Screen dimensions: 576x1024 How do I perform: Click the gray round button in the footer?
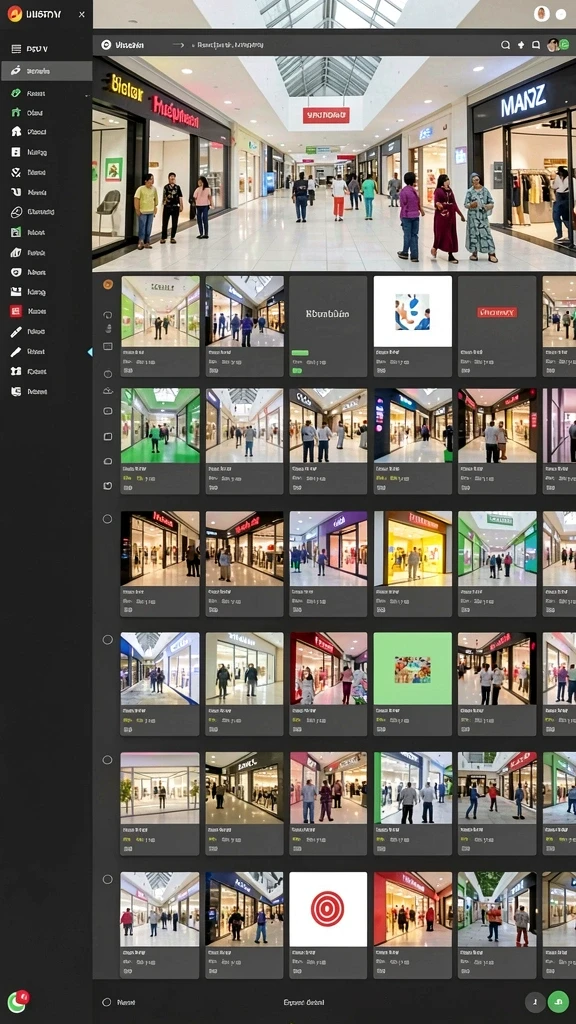pyautogui.click(x=536, y=1001)
